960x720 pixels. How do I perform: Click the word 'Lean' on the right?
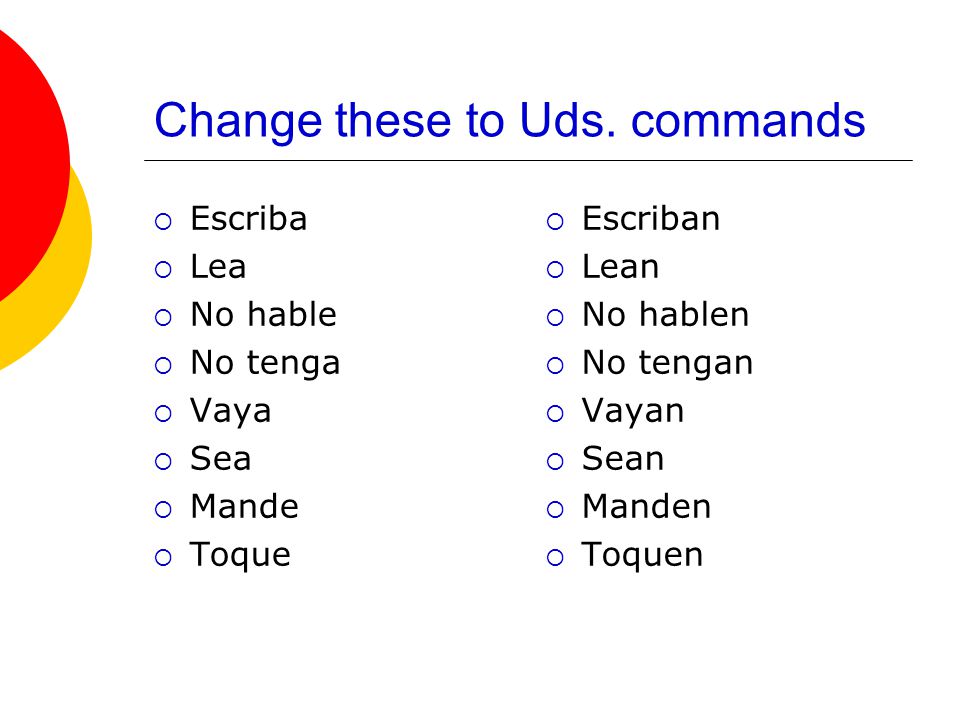pos(620,267)
